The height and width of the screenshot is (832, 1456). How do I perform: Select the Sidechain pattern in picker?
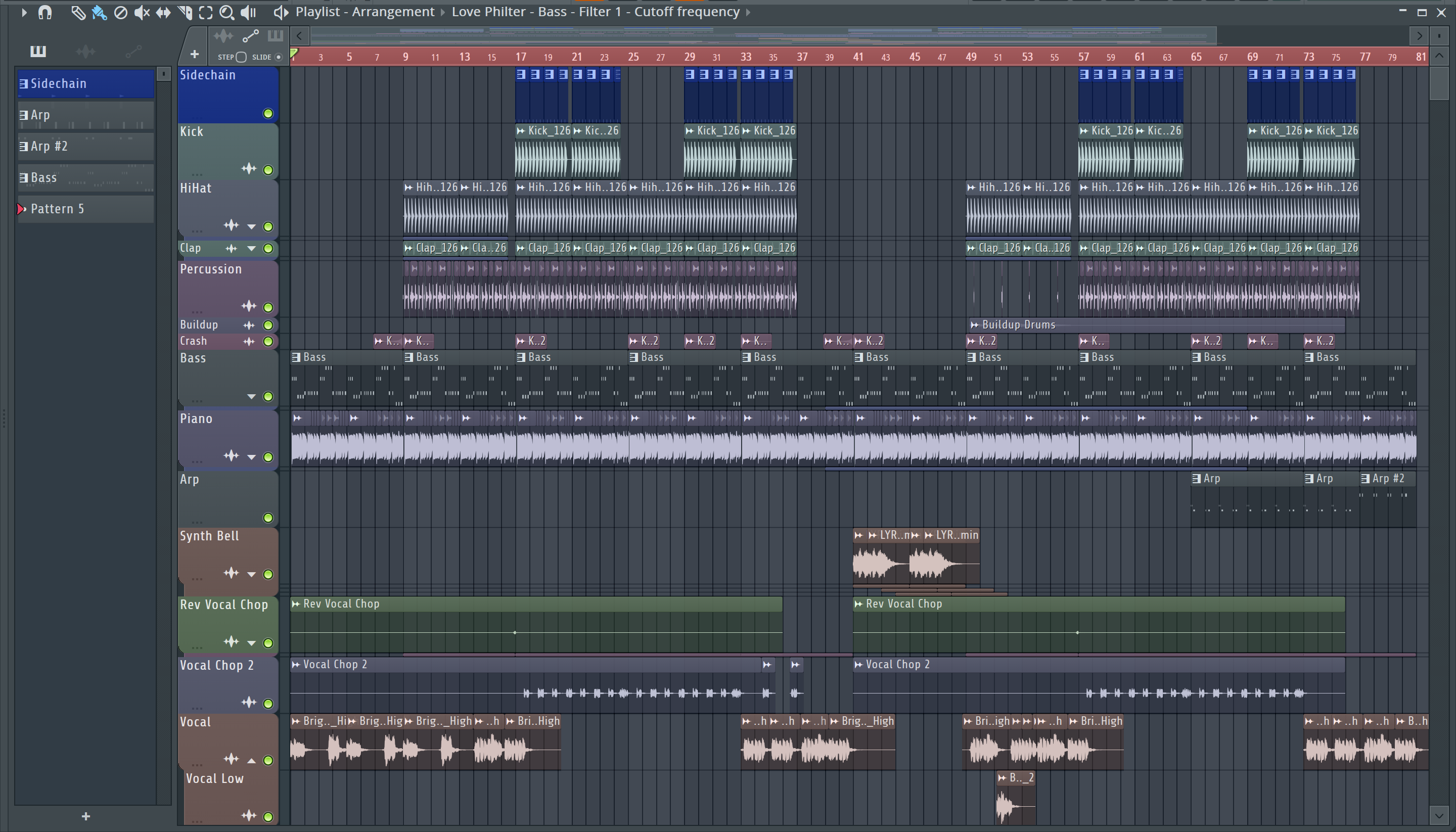pyautogui.click(x=86, y=84)
